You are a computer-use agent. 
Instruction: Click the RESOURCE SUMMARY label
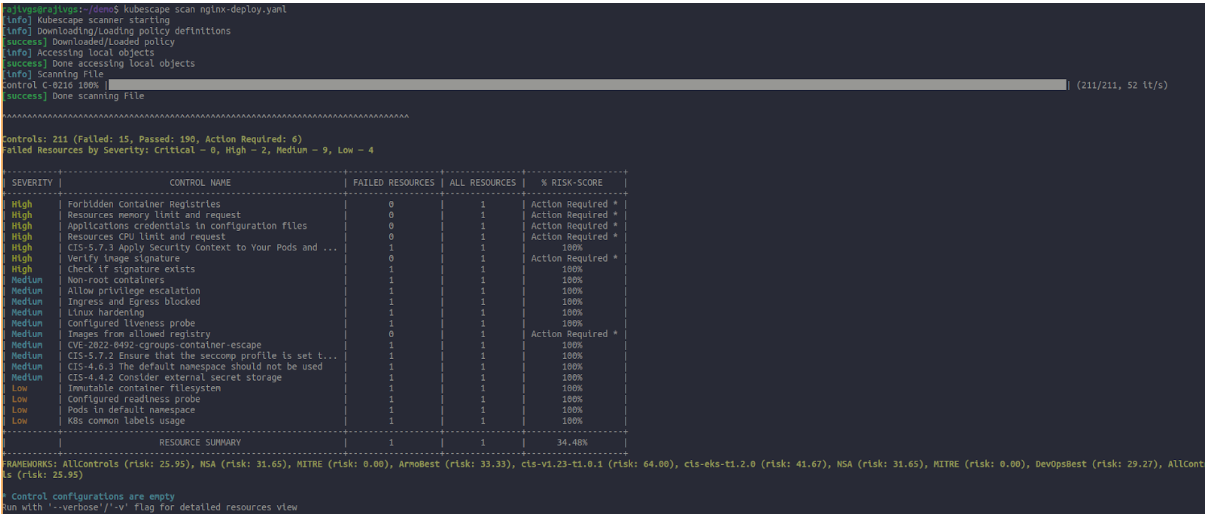tap(200, 442)
